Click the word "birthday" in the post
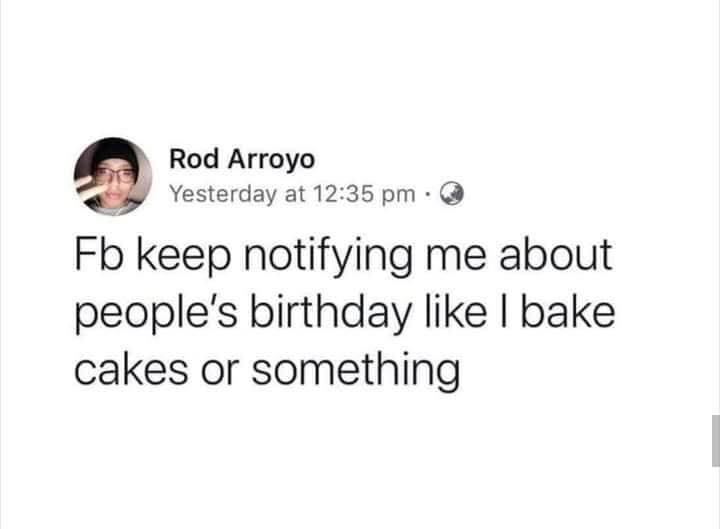Image resolution: width=720 pixels, height=529 pixels. (331, 315)
